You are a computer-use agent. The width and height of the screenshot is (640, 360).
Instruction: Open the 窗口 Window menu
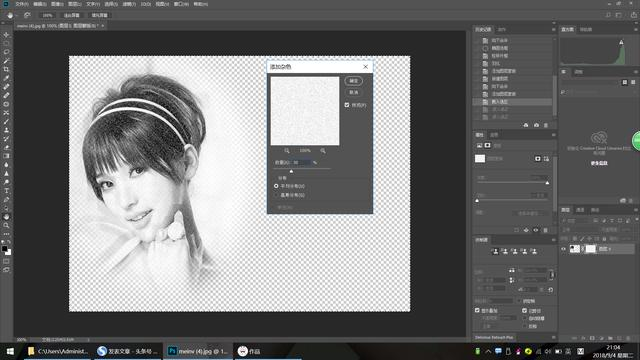click(x=181, y=4)
